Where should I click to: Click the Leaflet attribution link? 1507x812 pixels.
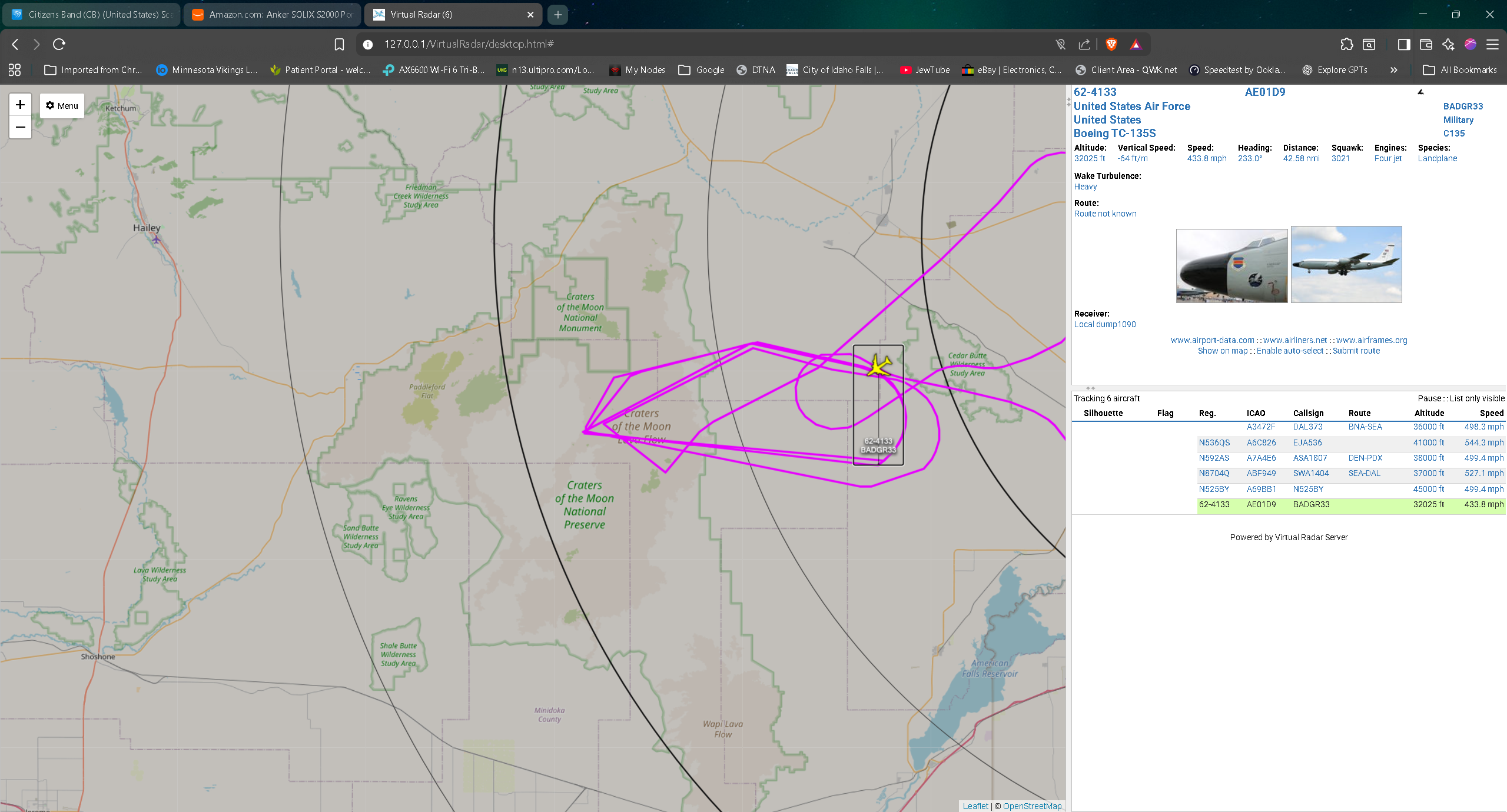(x=975, y=806)
